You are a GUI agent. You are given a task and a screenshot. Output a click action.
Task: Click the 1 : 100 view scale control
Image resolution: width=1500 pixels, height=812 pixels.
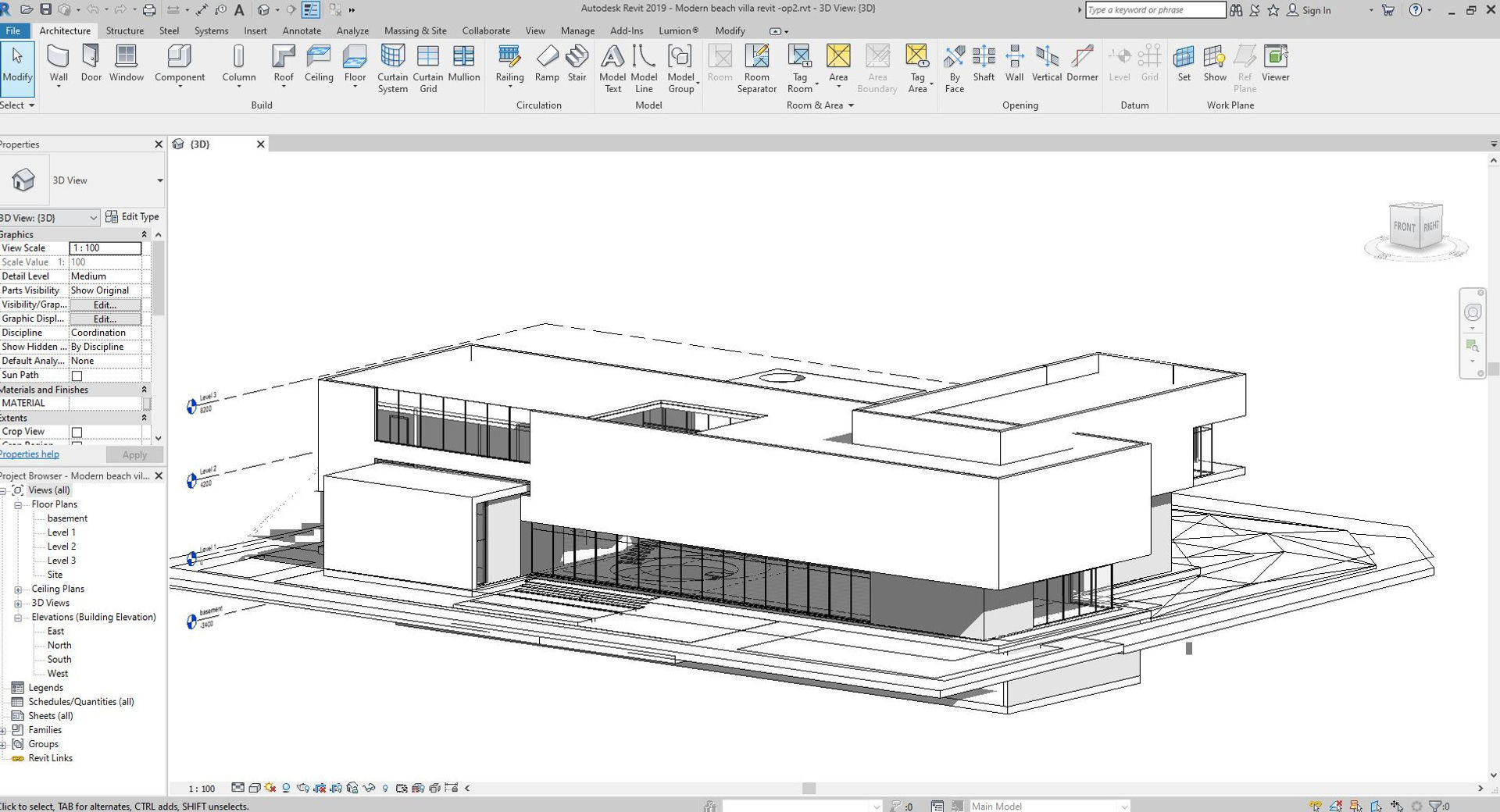[x=202, y=789]
